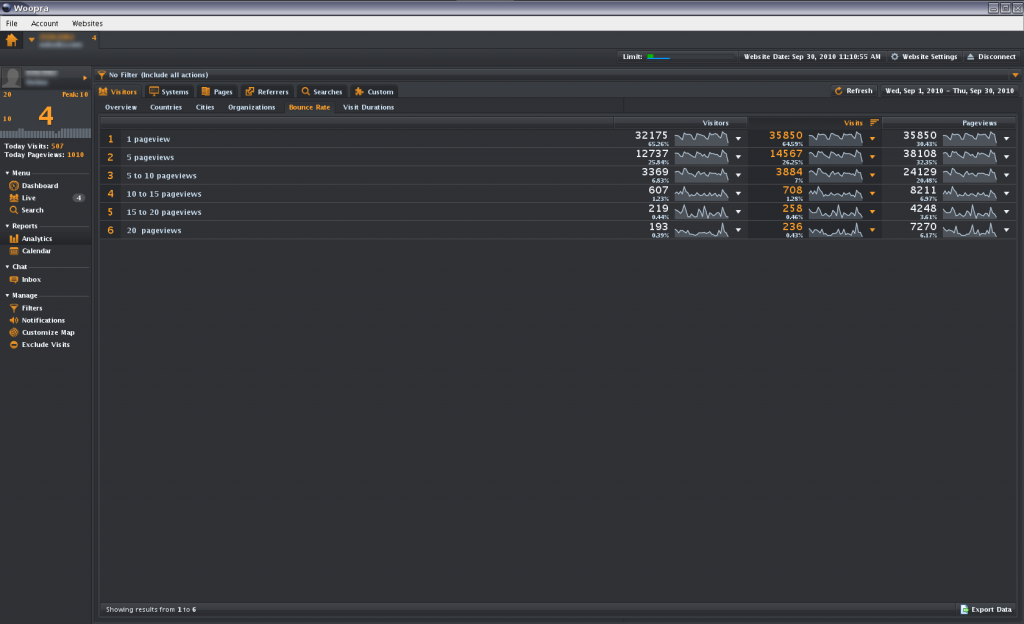
Task: Open the Live visitors icon
Action: click(14, 198)
